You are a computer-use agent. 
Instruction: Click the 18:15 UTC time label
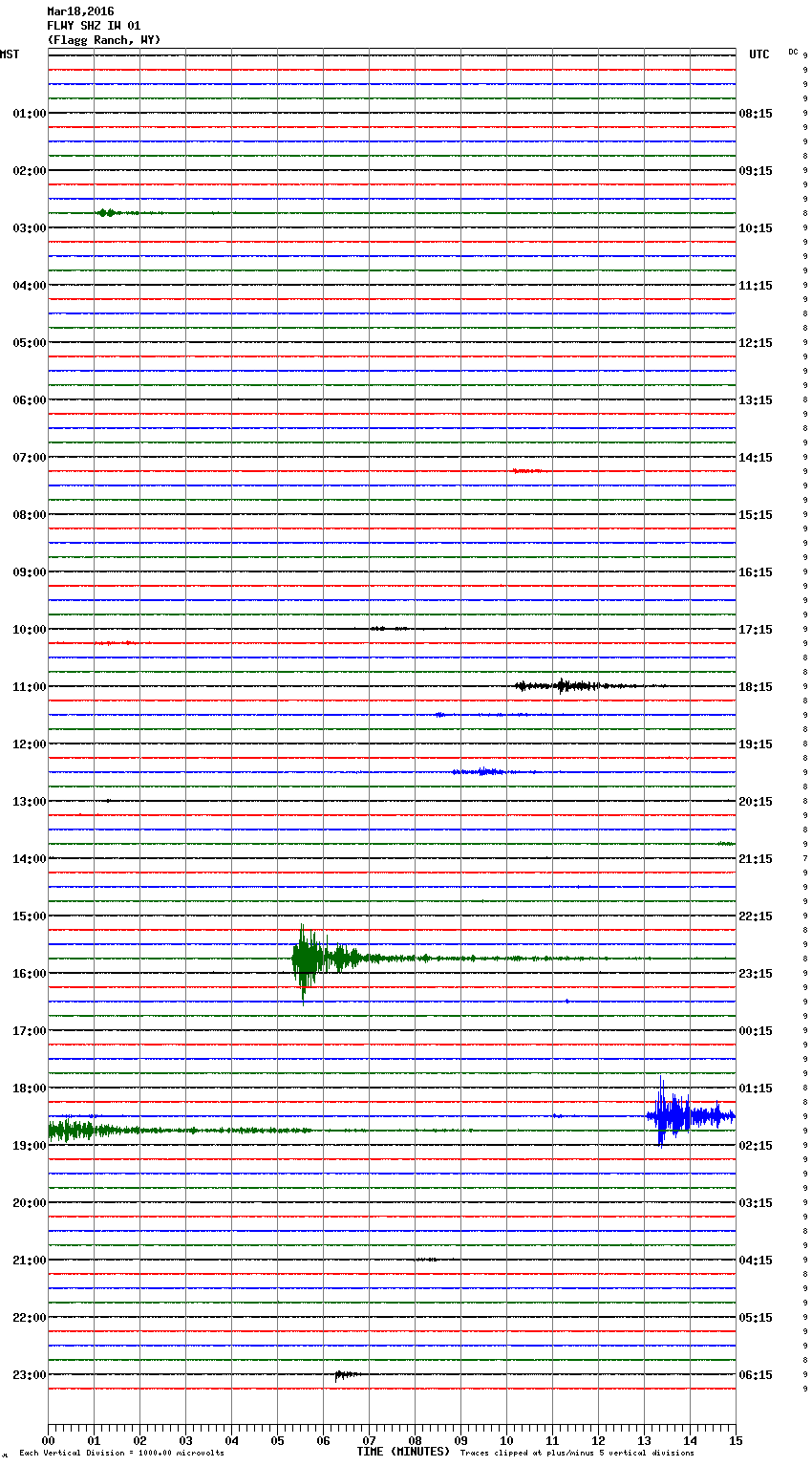(756, 686)
